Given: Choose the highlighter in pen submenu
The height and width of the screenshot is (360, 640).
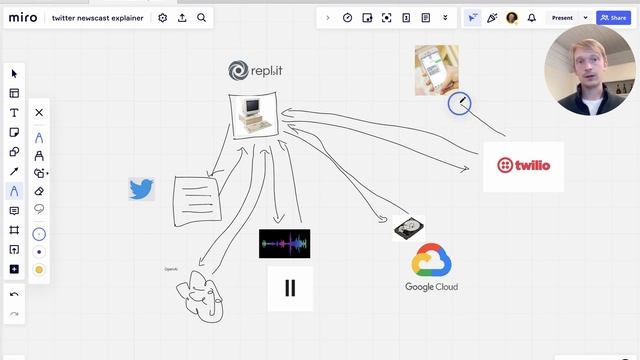Looking at the screenshot, I should click(39, 156).
